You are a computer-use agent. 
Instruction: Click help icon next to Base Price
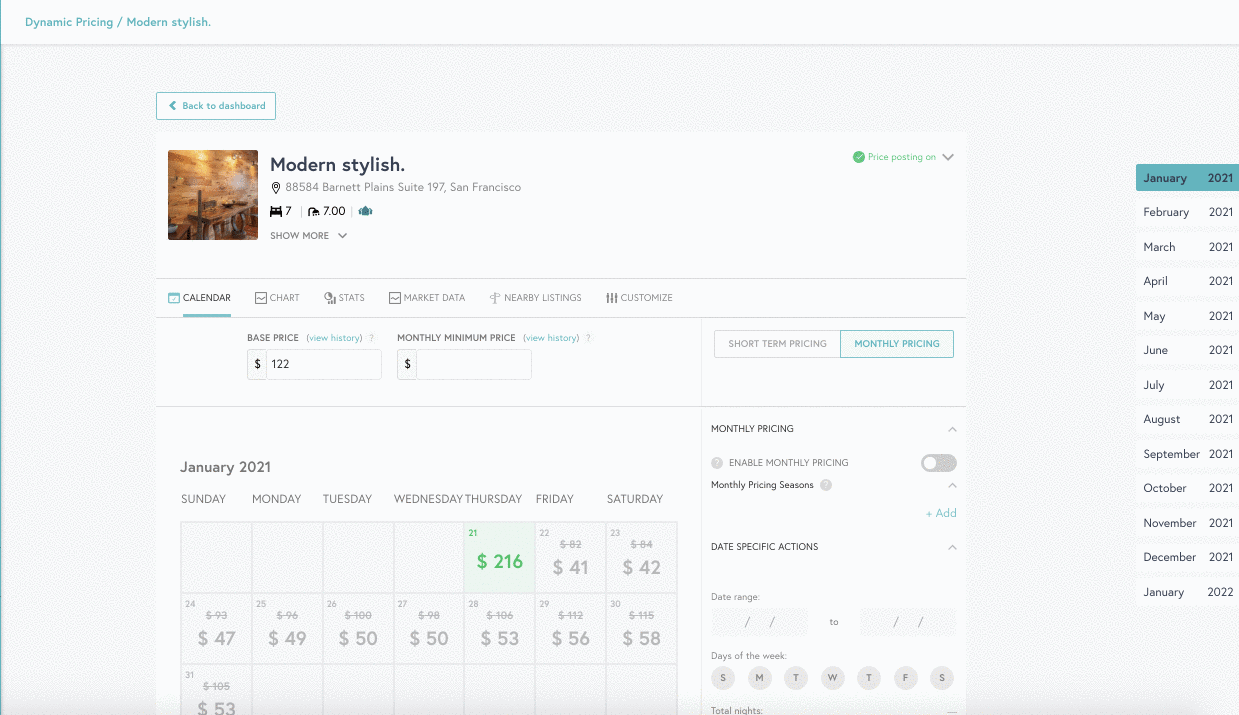372,338
